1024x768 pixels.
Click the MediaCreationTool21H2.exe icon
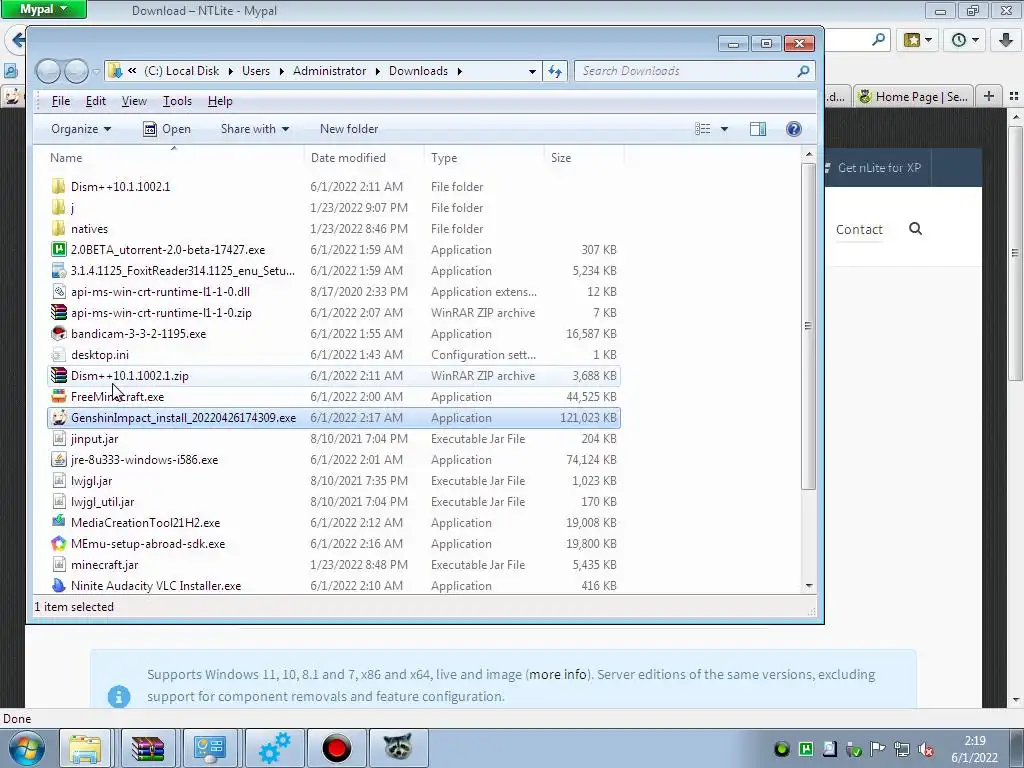click(x=59, y=522)
